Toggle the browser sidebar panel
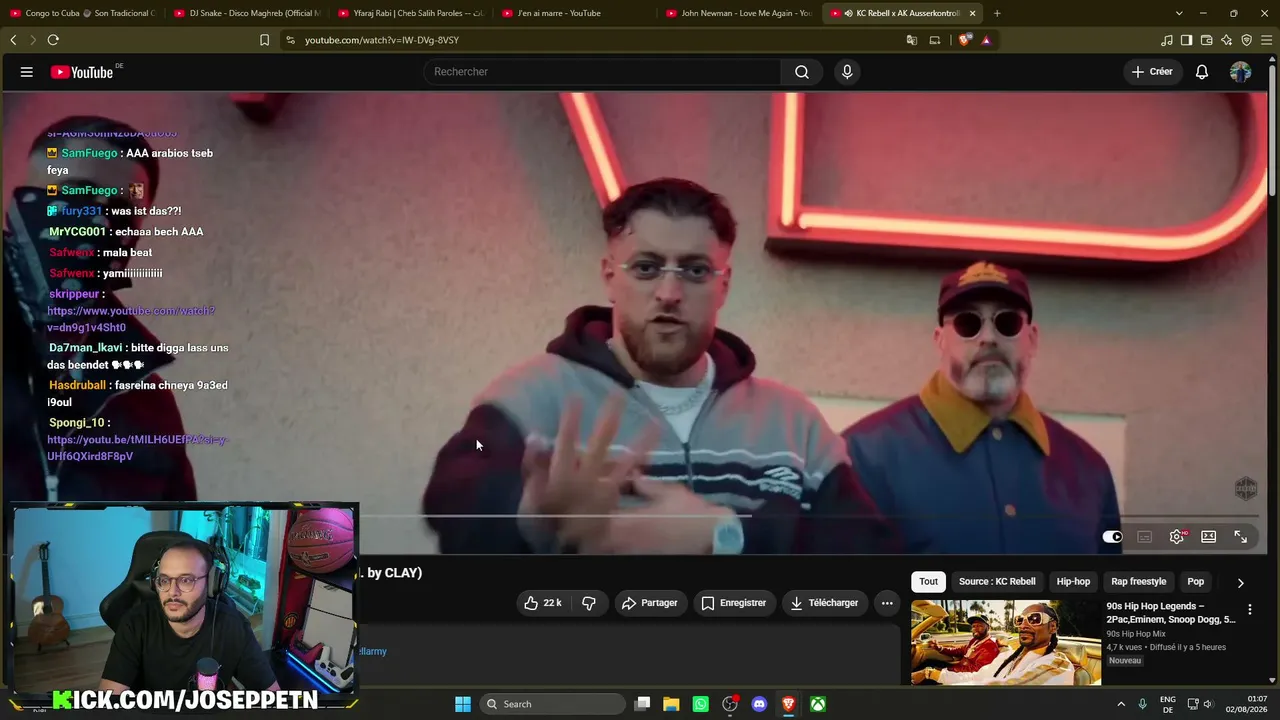1280x720 pixels. click(x=1186, y=40)
